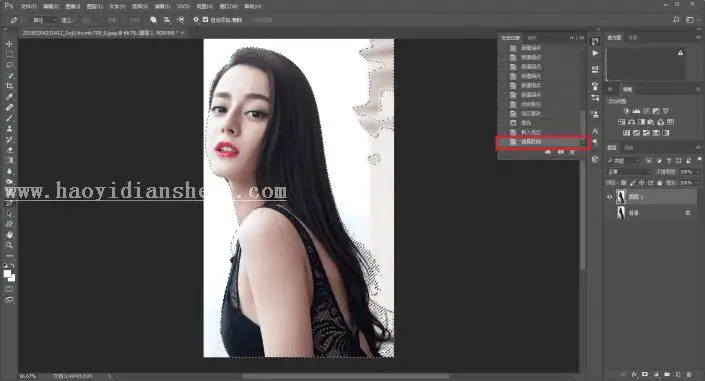Open the blend mode dropdown
This screenshot has width=705, height=381.
click(629, 172)
